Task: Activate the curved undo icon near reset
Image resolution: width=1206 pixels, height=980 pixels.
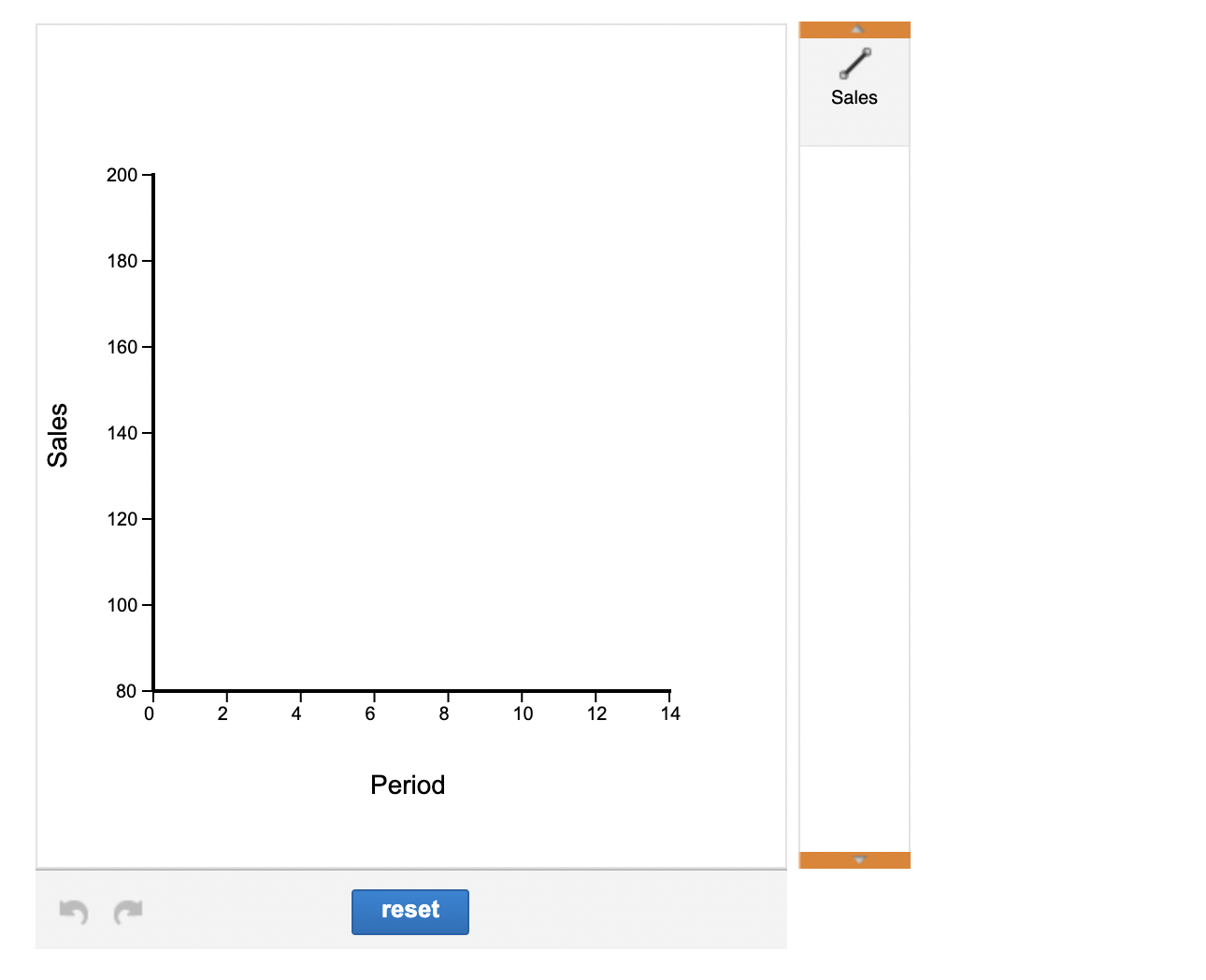Action: tap(74, 912)
